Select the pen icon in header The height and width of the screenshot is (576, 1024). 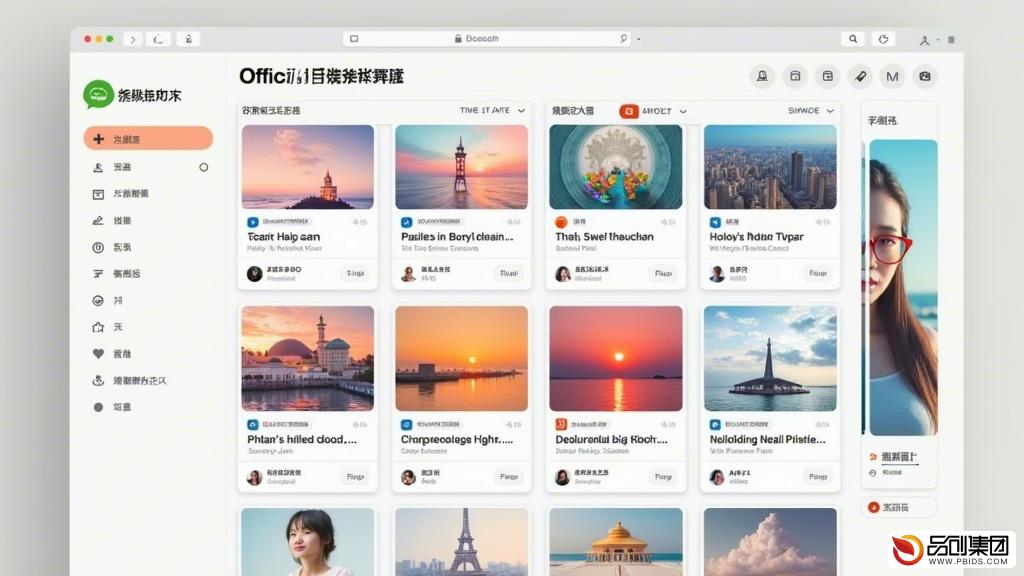click(860, 76)
